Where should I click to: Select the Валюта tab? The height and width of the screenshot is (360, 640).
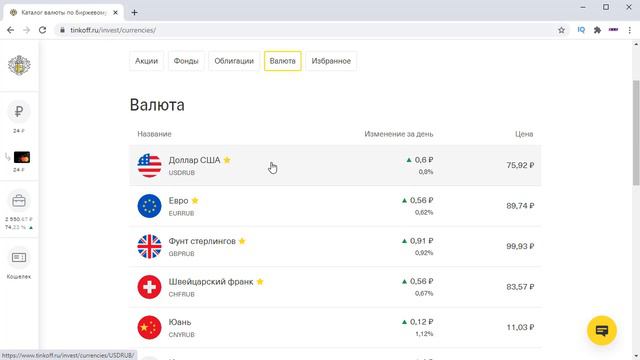pyautogui.click(x=282, y=61)
